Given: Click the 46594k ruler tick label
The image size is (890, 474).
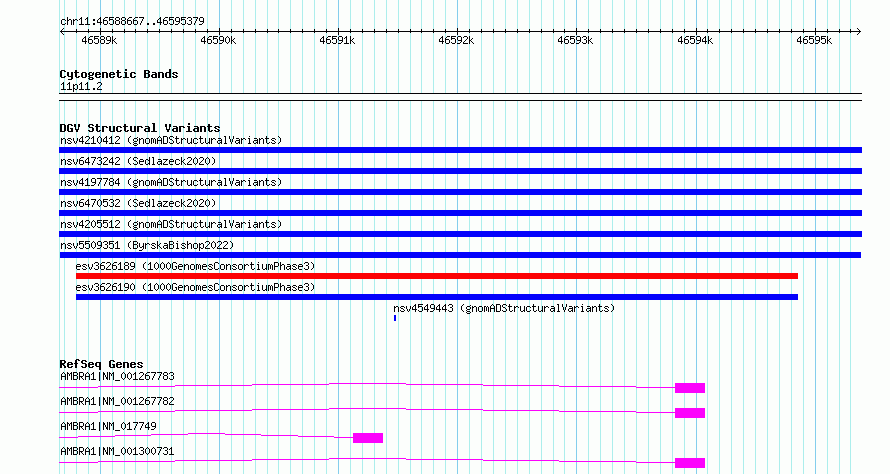Looking at the screenshot, I should 695,41.
